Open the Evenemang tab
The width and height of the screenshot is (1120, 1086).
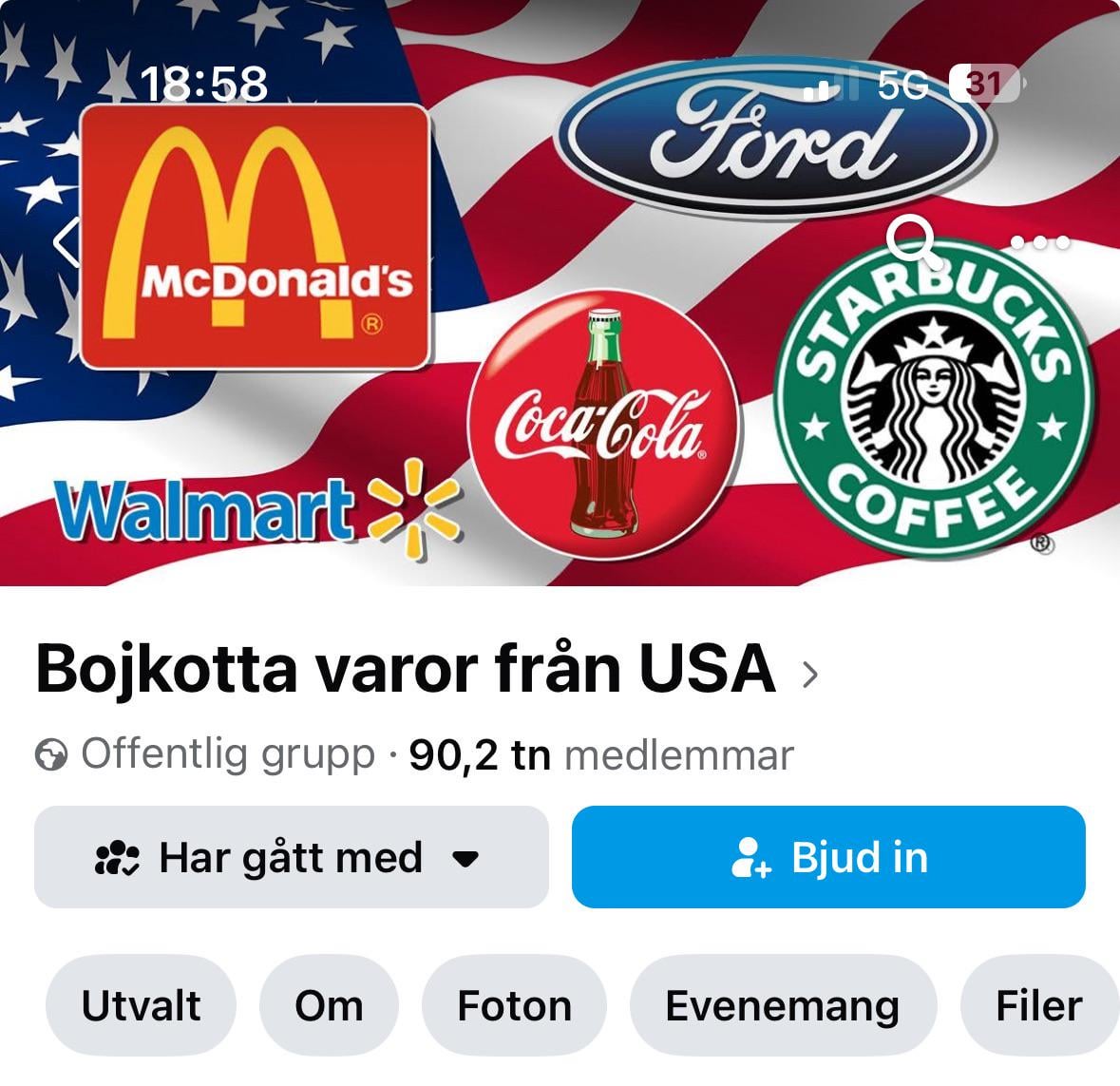(783, 1005)
